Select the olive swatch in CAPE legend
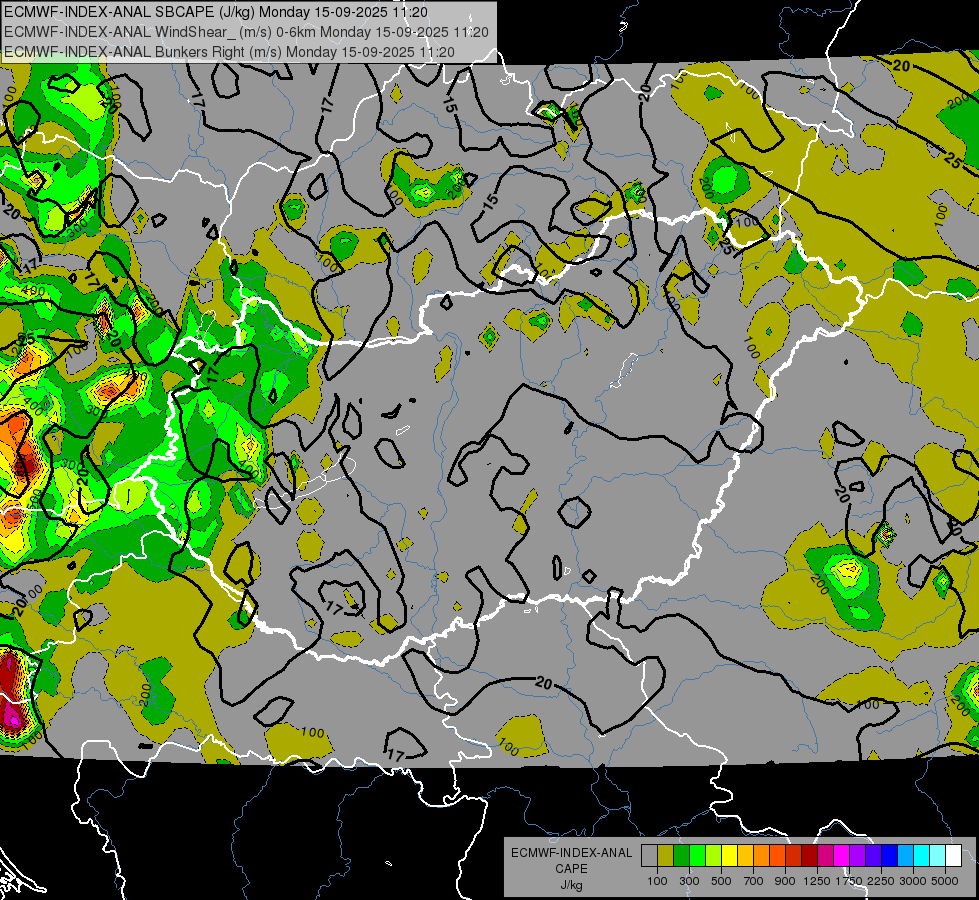 pos(665,855)
